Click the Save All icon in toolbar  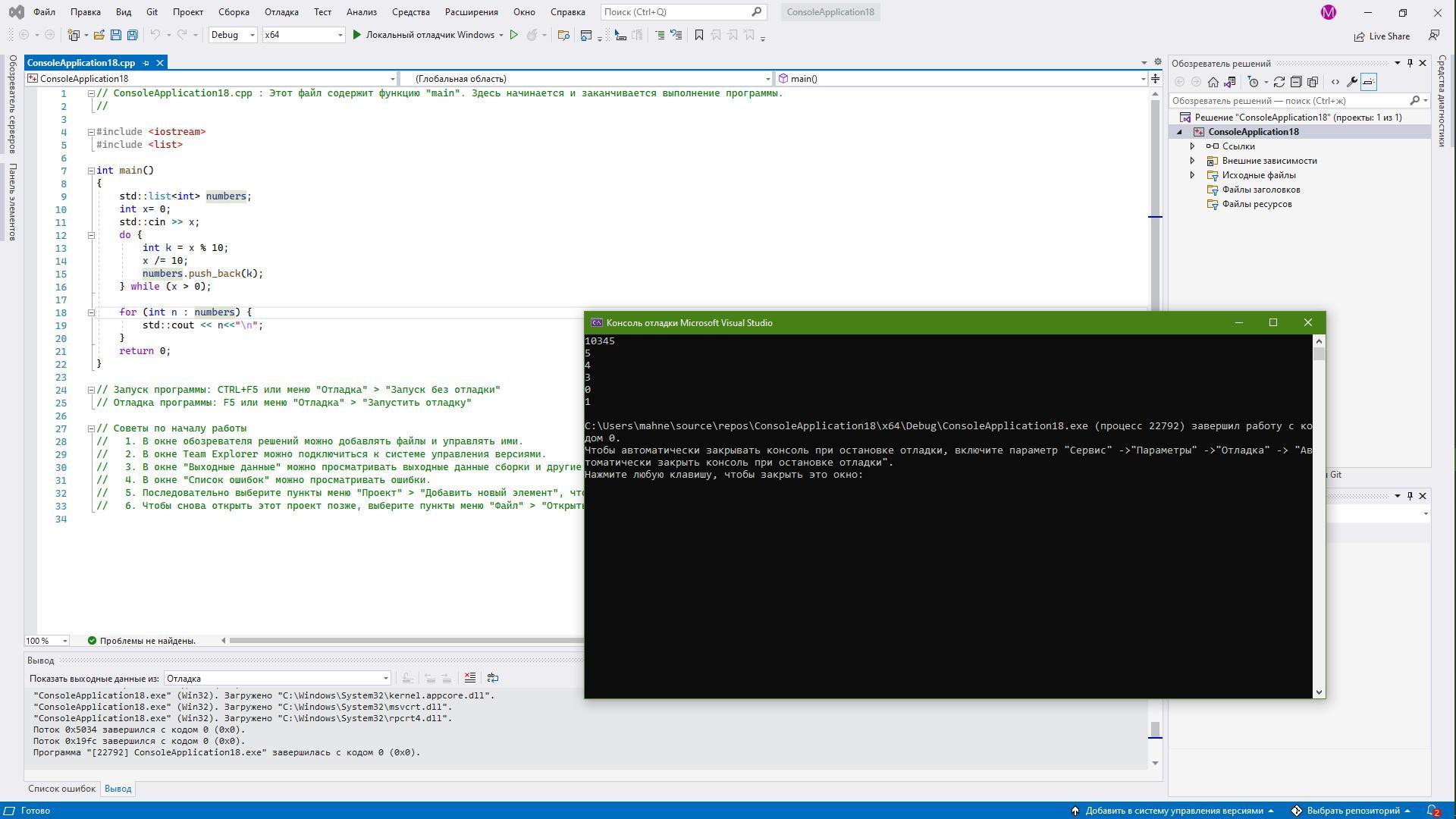pyautogui.click(x=133, y=35)
